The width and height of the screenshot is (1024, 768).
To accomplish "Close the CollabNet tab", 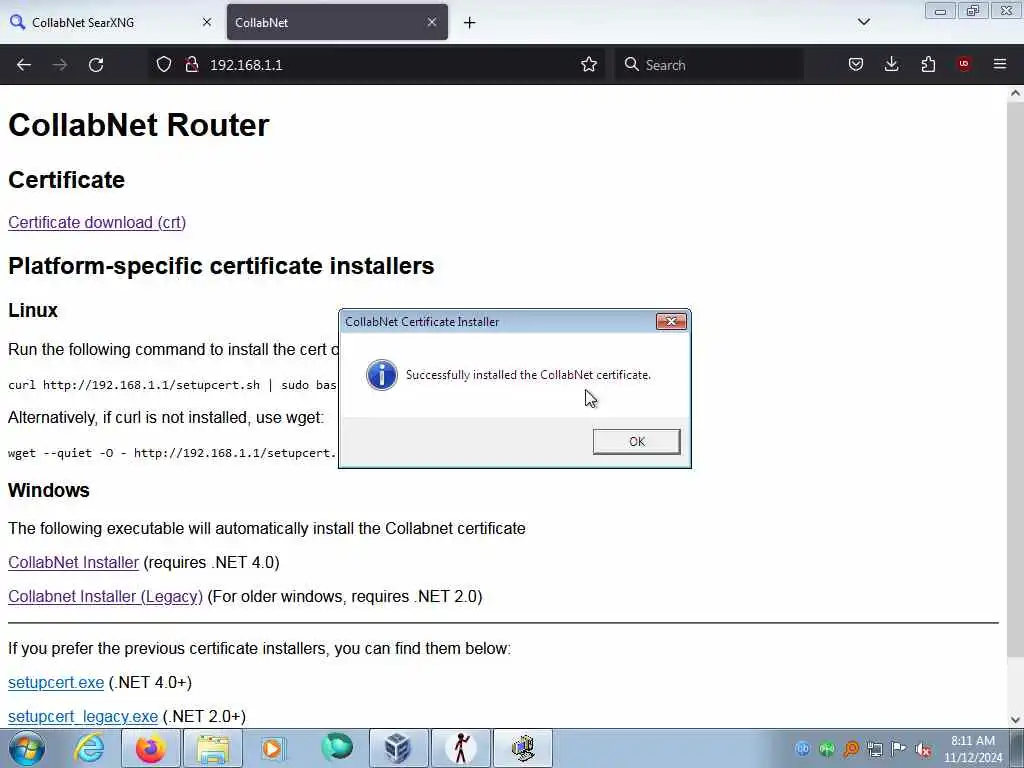I will (432, 22).
